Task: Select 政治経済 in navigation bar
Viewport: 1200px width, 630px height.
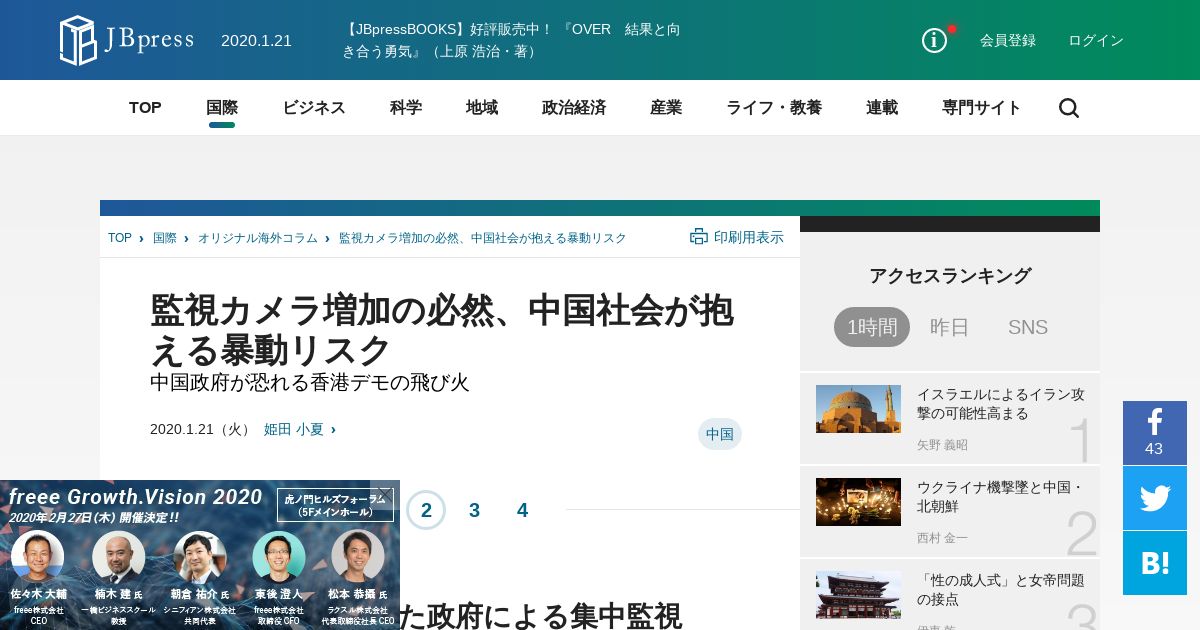Action: pyautogui.click(x=574, y=108)
